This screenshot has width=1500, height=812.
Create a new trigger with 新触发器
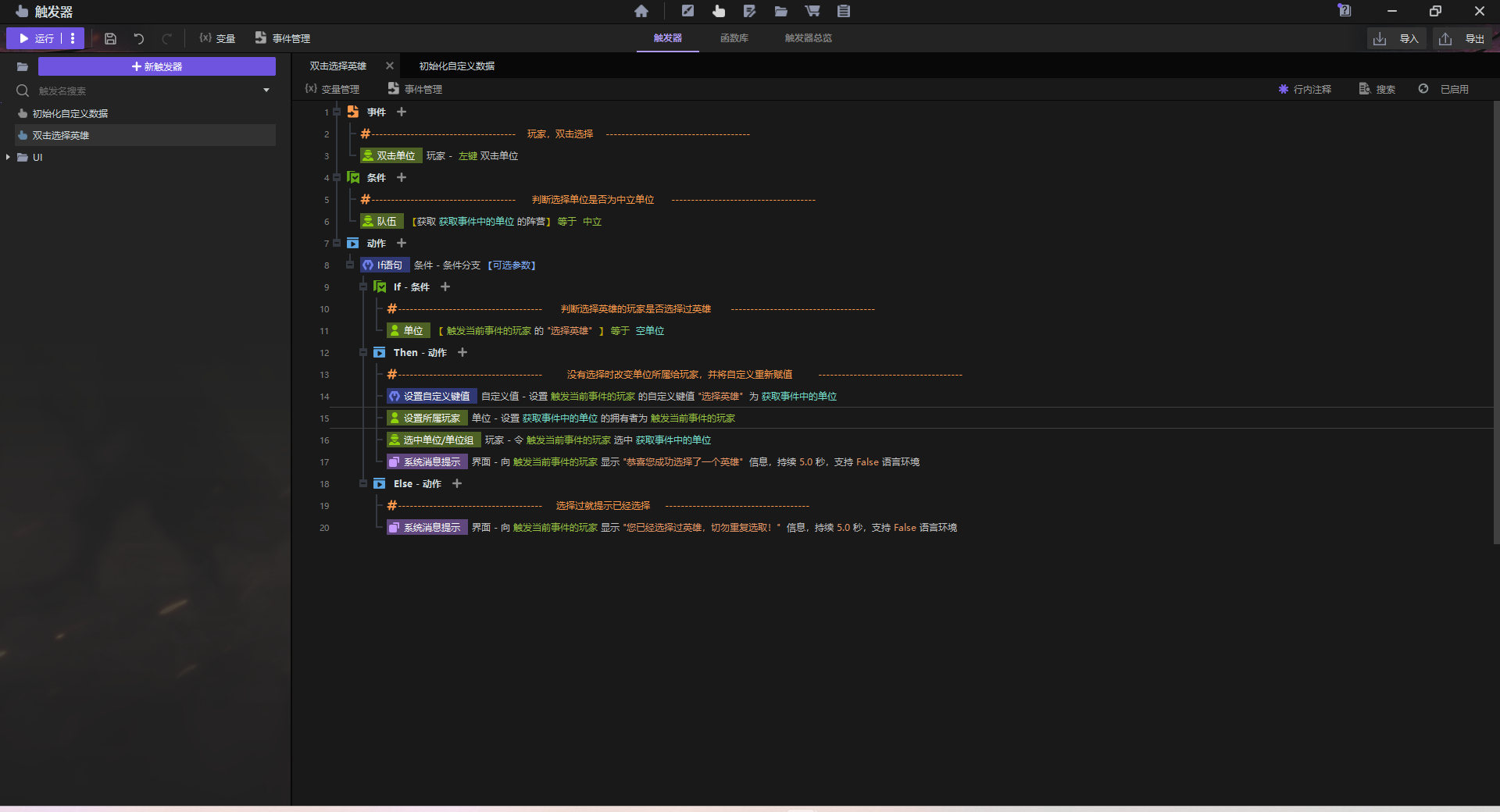tap(157, 66)
